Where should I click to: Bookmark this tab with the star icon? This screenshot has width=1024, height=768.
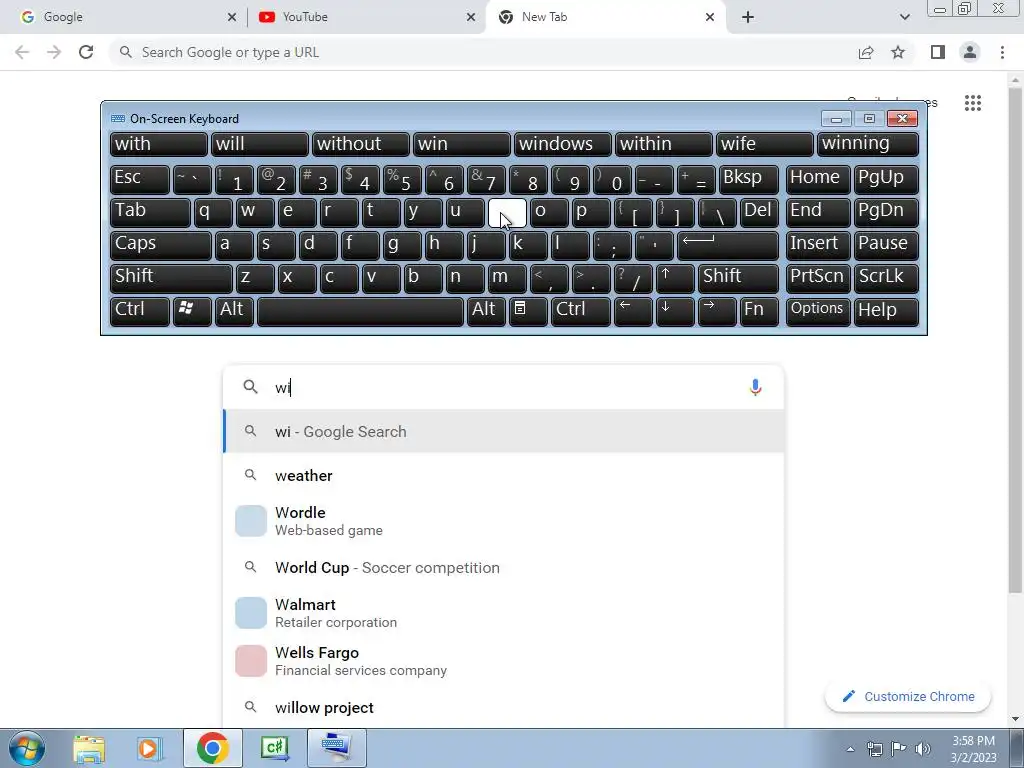898,52
